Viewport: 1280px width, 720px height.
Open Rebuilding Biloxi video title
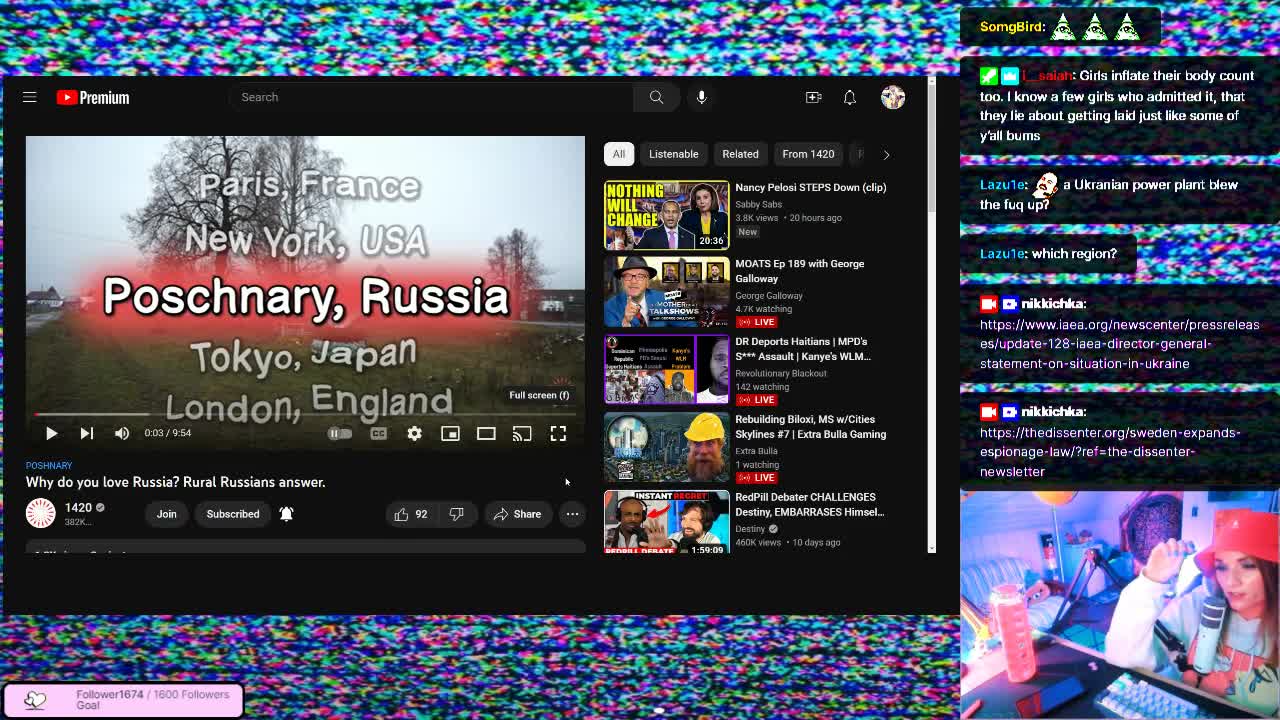click(x=811, y=427)
